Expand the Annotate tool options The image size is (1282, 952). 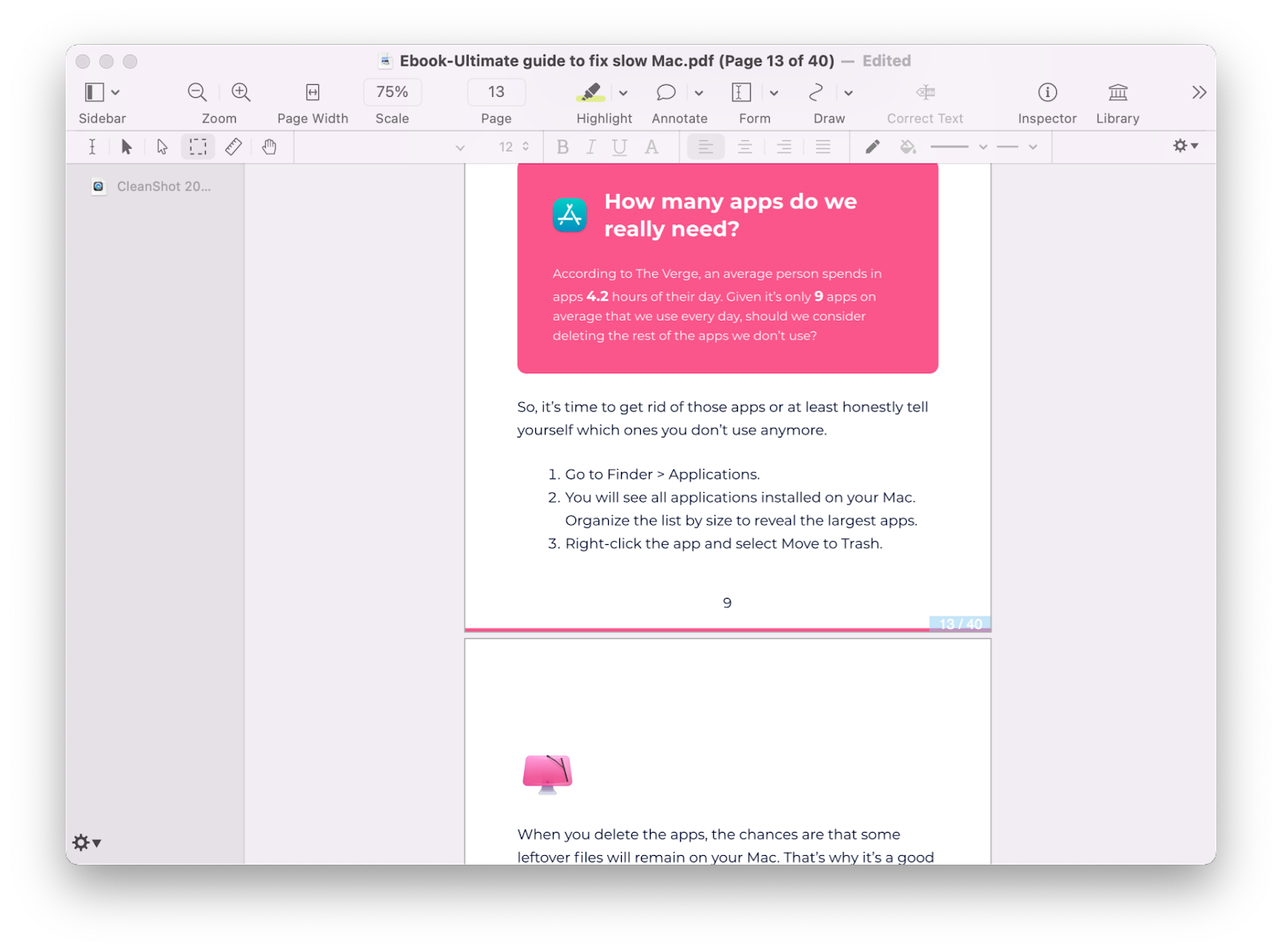pyautogui.click(x=699, y=93)
